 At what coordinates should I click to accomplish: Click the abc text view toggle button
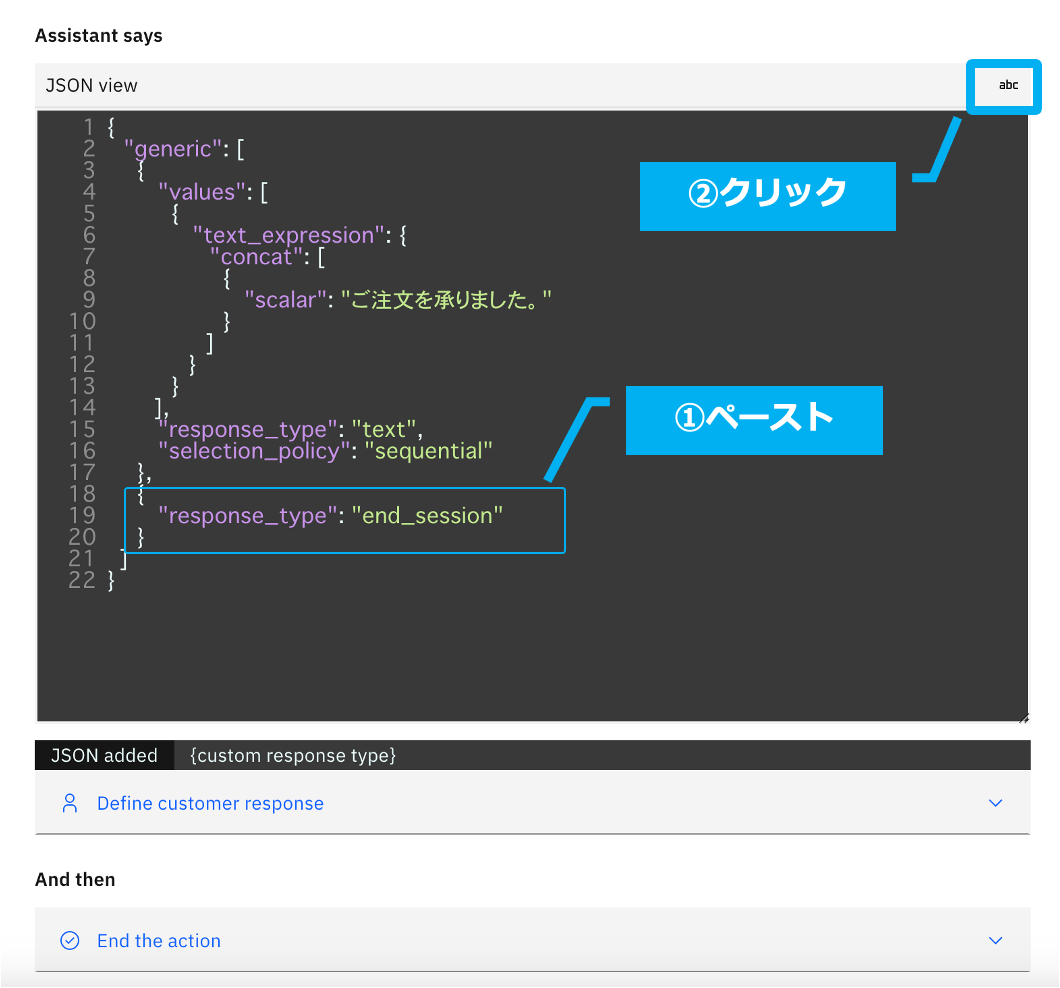click(1007, 85)
